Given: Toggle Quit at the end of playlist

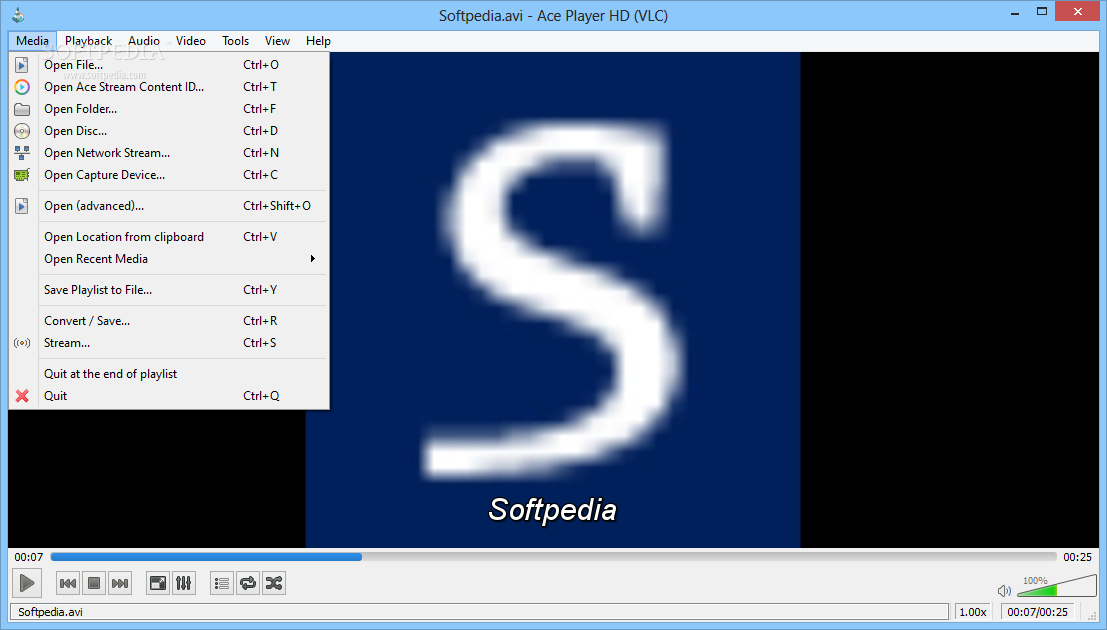Looking at the screenshot, I should coord(169,374).
